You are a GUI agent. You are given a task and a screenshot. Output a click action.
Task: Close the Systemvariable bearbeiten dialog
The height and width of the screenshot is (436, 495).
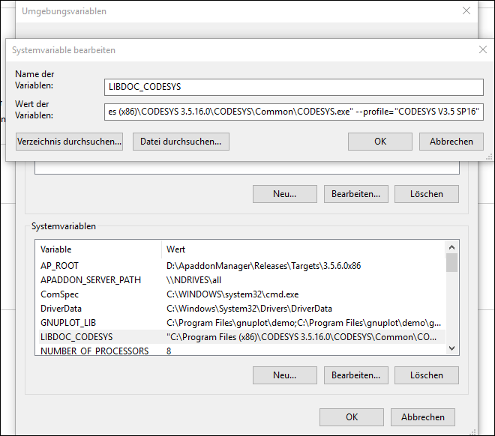pos(483,50)
